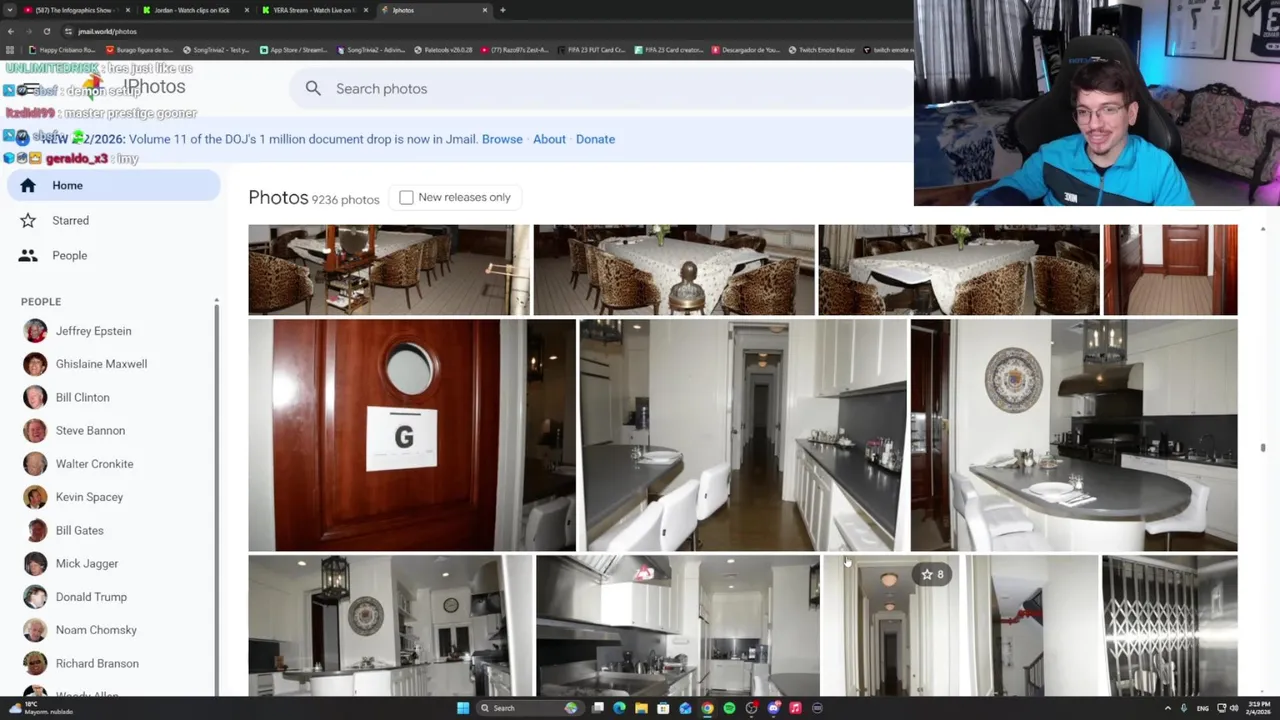This screenshot has width=1280, height=720.
Task: Select Steve Bannon in the People list
Action: pyautogui.click(x=90, y=430)
